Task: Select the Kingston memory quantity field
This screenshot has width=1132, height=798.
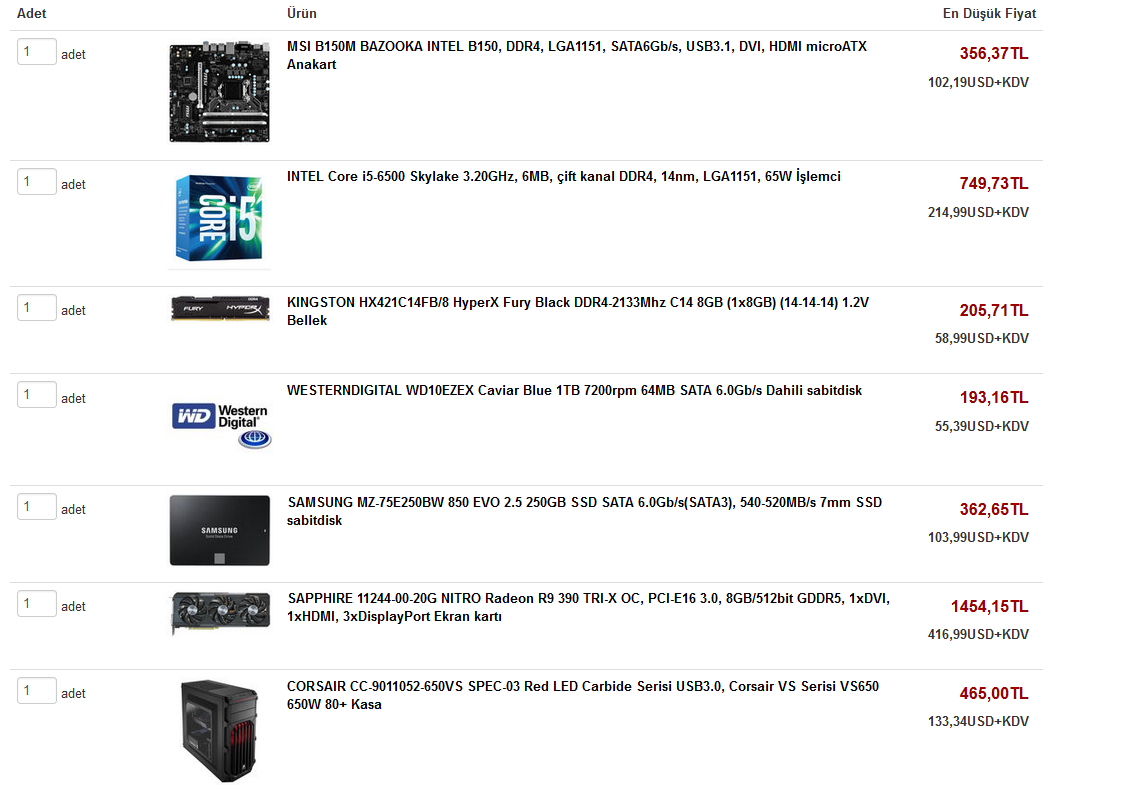Action: click(37, 308)
